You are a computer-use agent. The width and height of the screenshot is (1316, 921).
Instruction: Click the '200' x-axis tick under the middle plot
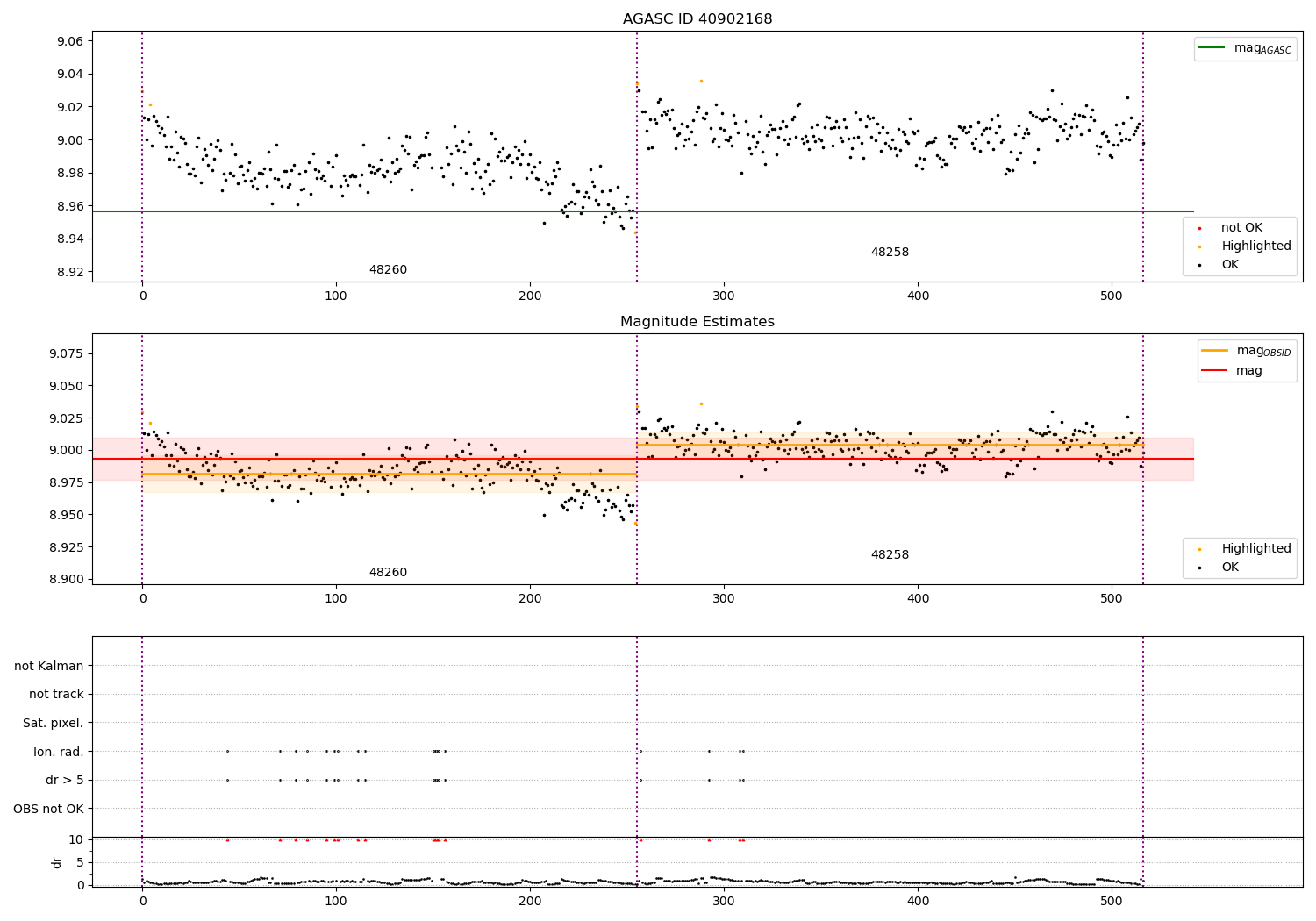click(530, 599)
